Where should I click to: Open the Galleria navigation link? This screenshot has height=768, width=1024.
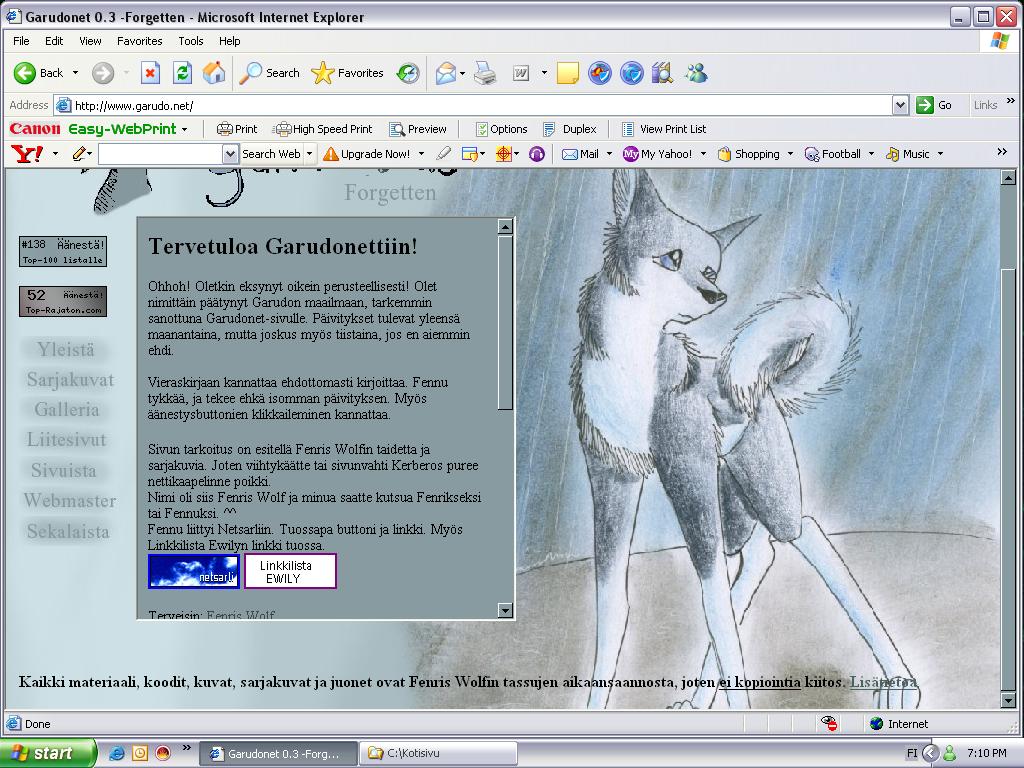pos(67,410)
